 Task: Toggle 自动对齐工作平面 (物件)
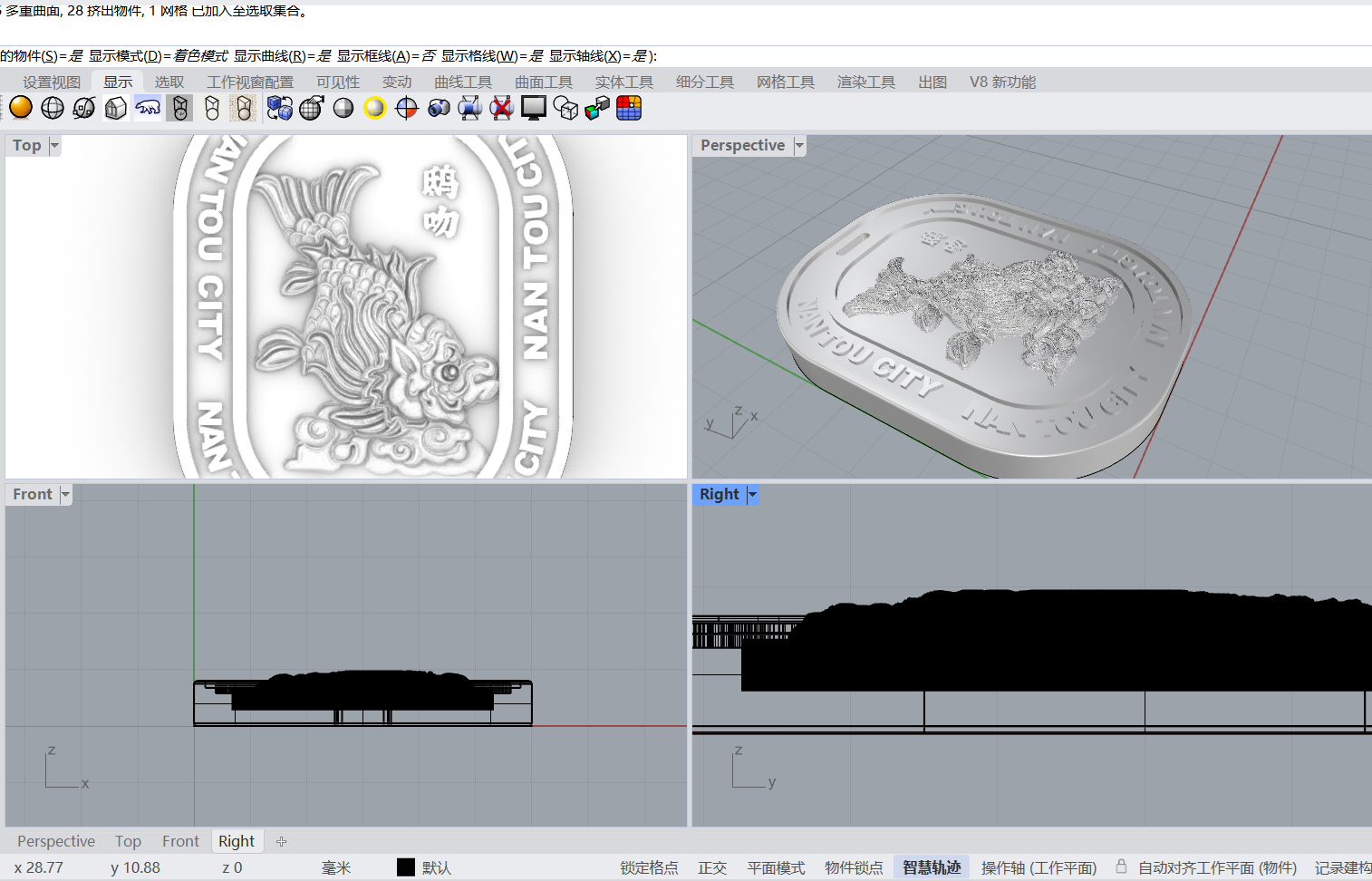(x=1217, y=867)
